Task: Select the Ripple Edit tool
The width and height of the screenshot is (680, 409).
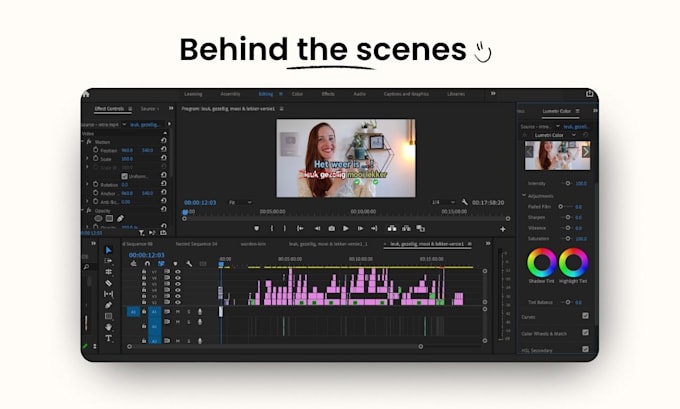Action: [x=108, y=272]
